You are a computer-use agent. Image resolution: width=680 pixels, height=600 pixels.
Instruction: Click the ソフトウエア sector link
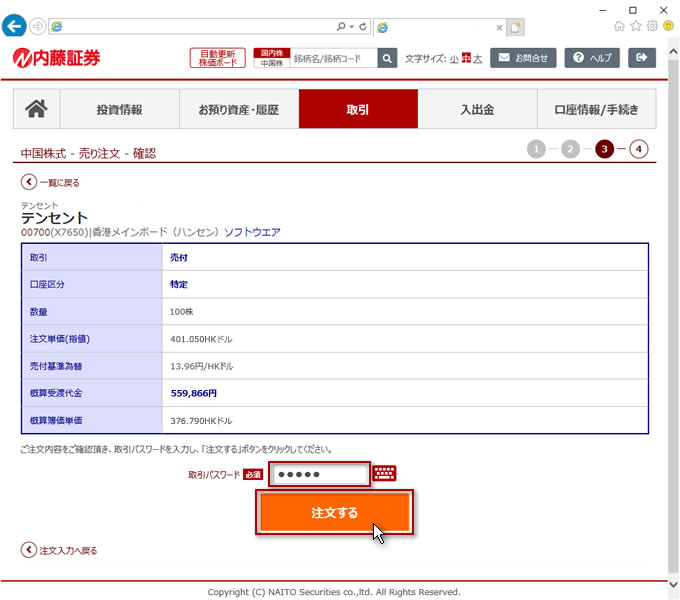point(252,232)
